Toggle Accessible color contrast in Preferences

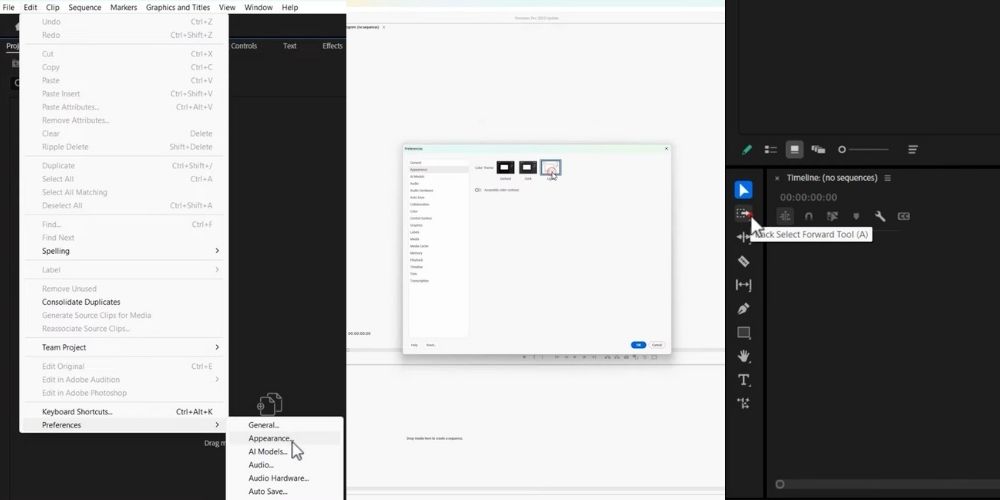point(478,190)
